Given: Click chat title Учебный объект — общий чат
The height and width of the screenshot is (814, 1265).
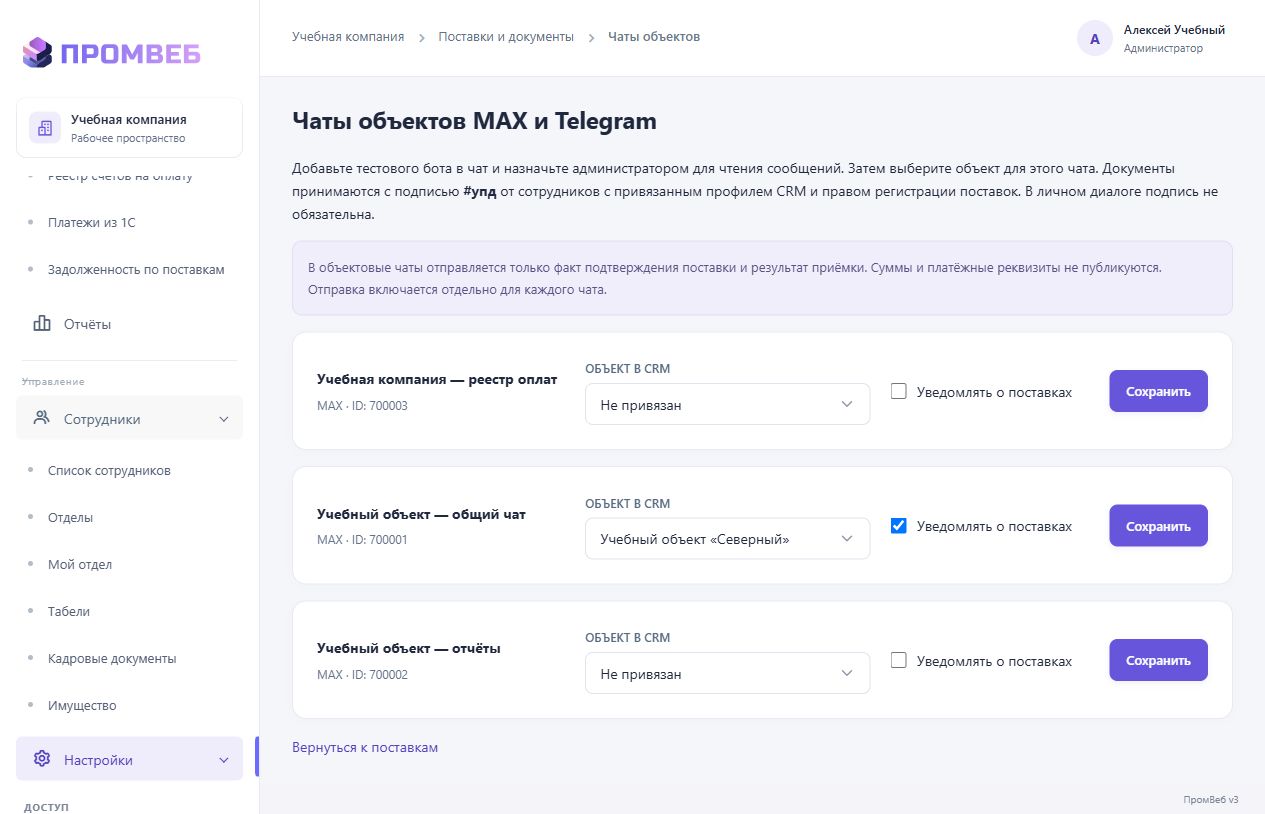Looking at the screenshot, I should click(x=421, y=514).
